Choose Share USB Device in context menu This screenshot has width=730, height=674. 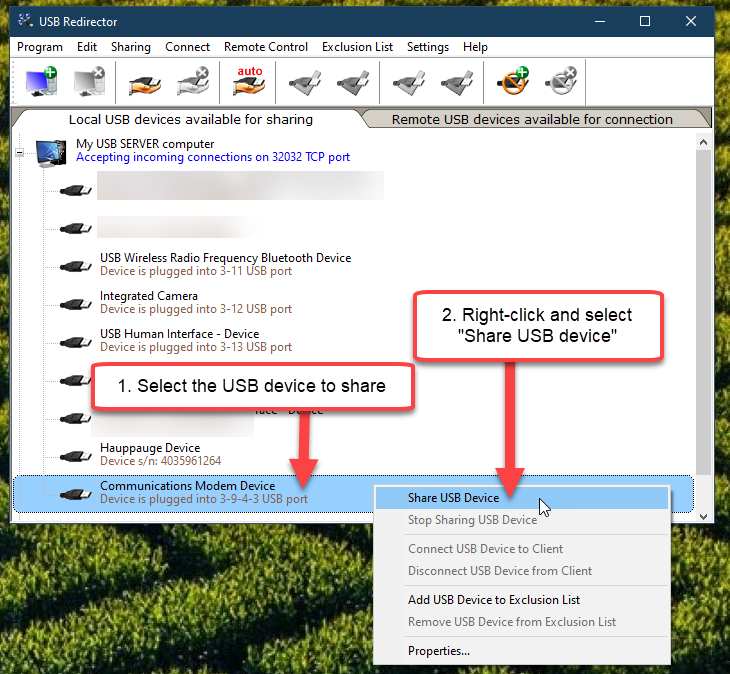coord(453,498)
